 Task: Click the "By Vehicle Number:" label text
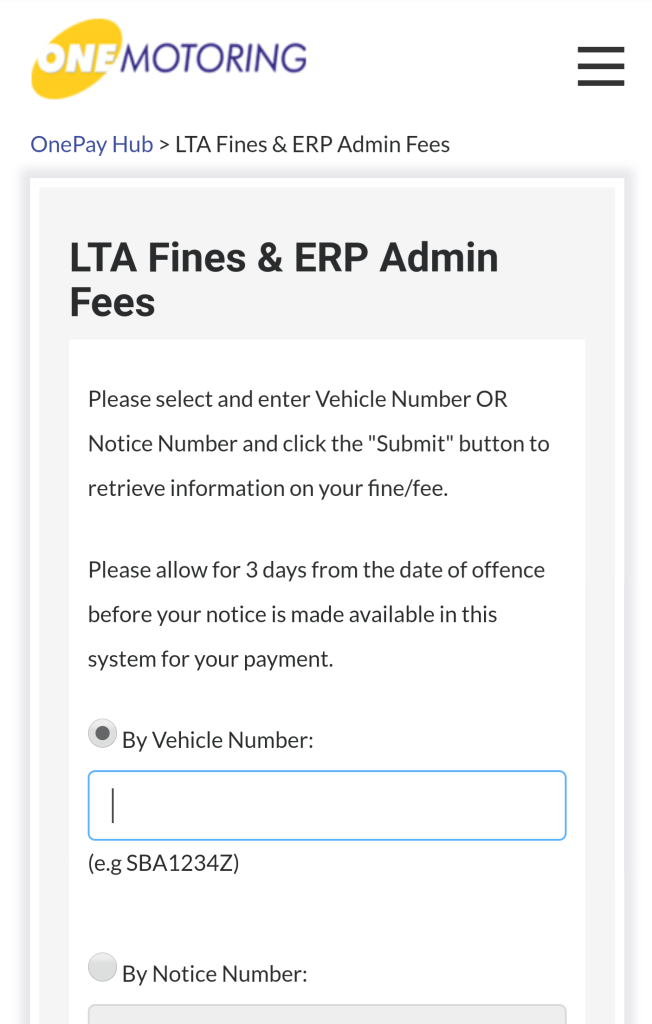218,741
